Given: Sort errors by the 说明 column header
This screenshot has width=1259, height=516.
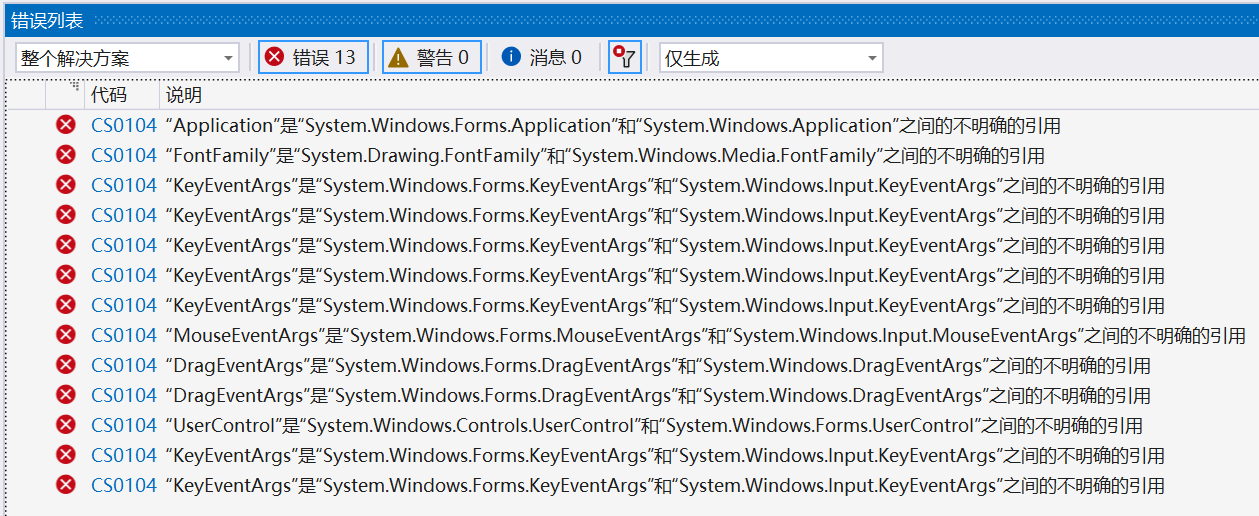Looking at the screenshot, I should tap(184, 95).
